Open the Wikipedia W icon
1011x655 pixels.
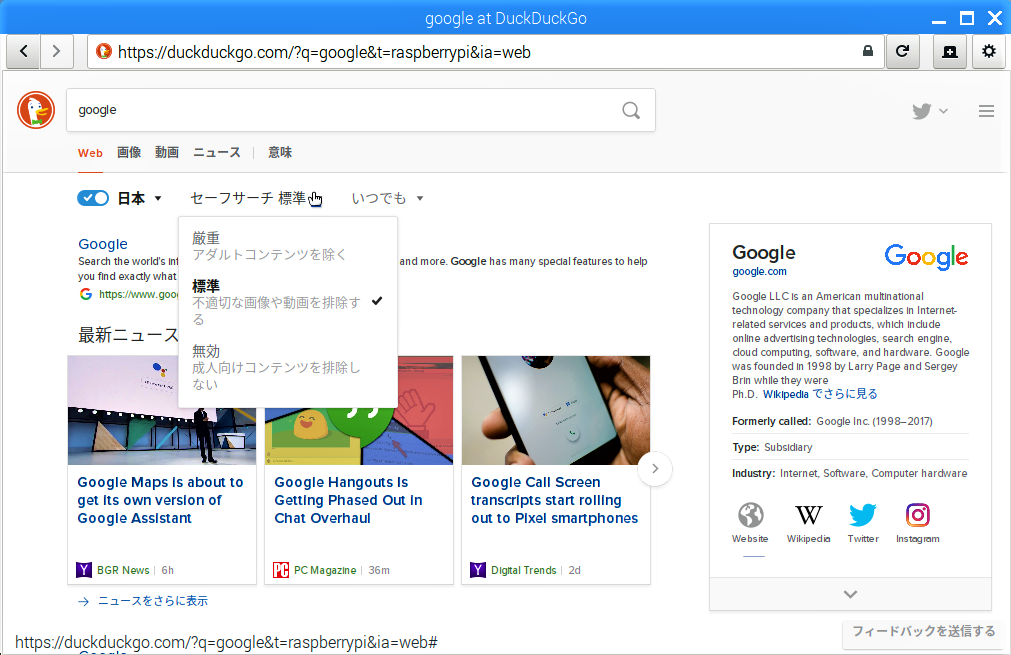pos(809,515)
